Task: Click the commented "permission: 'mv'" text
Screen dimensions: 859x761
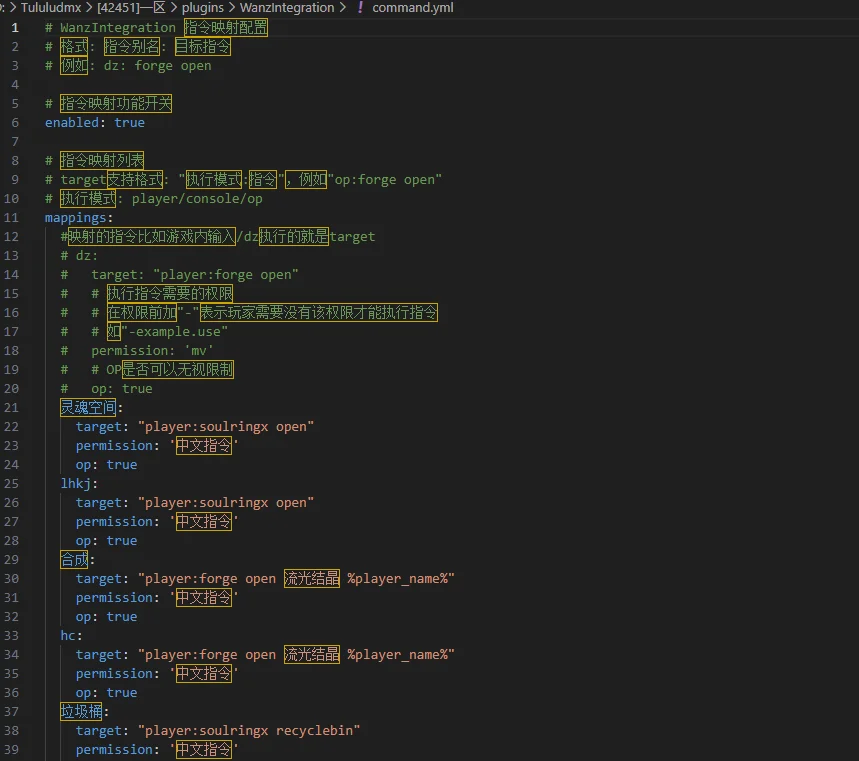Action: pos(152,351)
